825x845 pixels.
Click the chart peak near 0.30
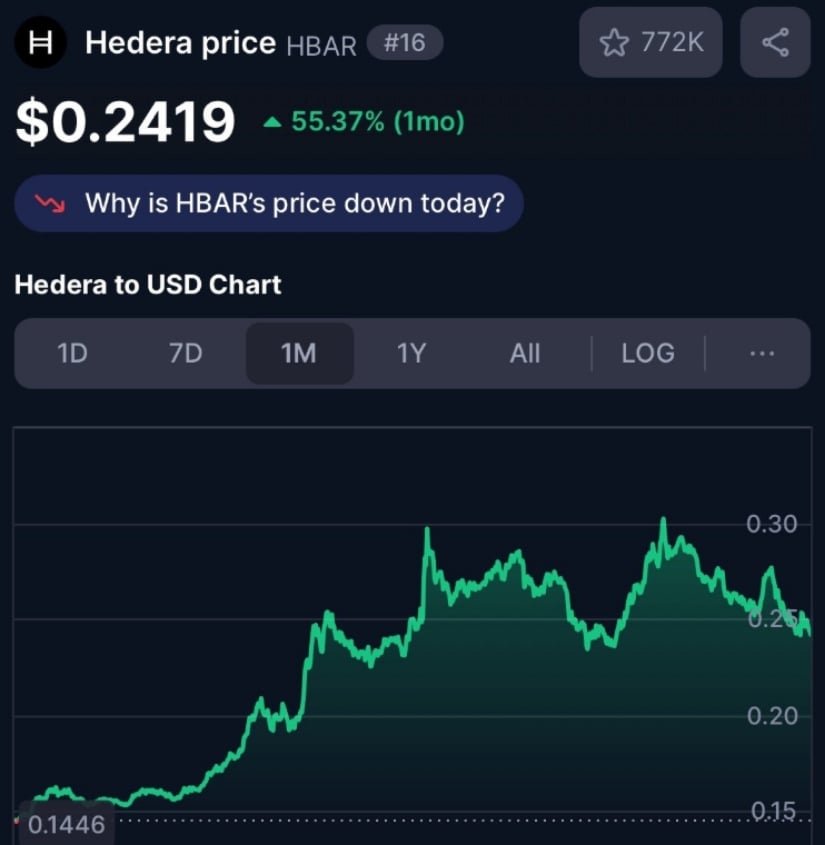[x=663, y=519]
